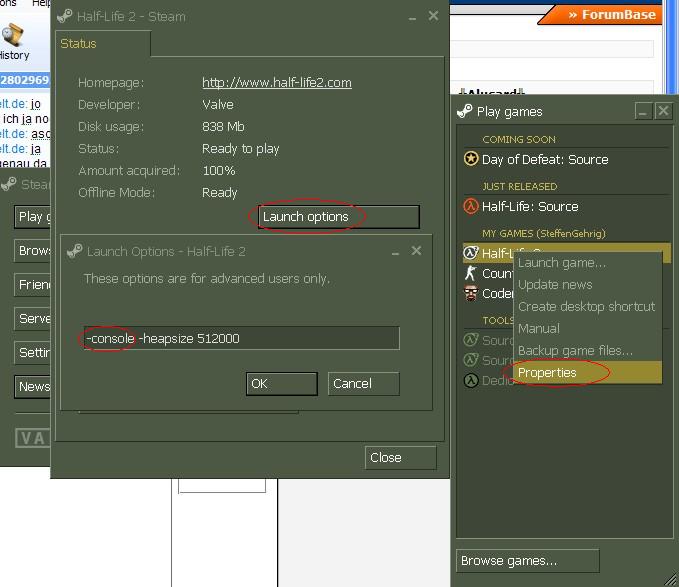The width and height of the screenshot is (679, 587).
Task: Switch to the Status tab
Action: pos(103,44)
